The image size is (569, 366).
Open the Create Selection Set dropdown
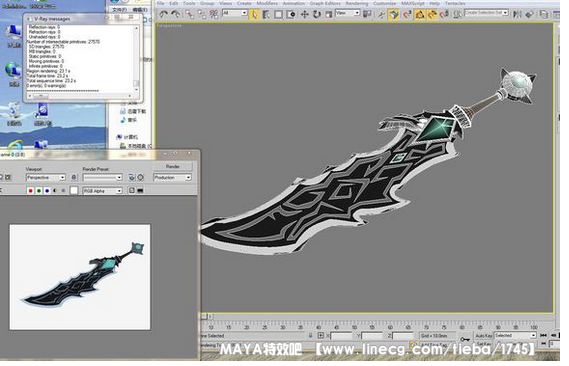point(487,13)
